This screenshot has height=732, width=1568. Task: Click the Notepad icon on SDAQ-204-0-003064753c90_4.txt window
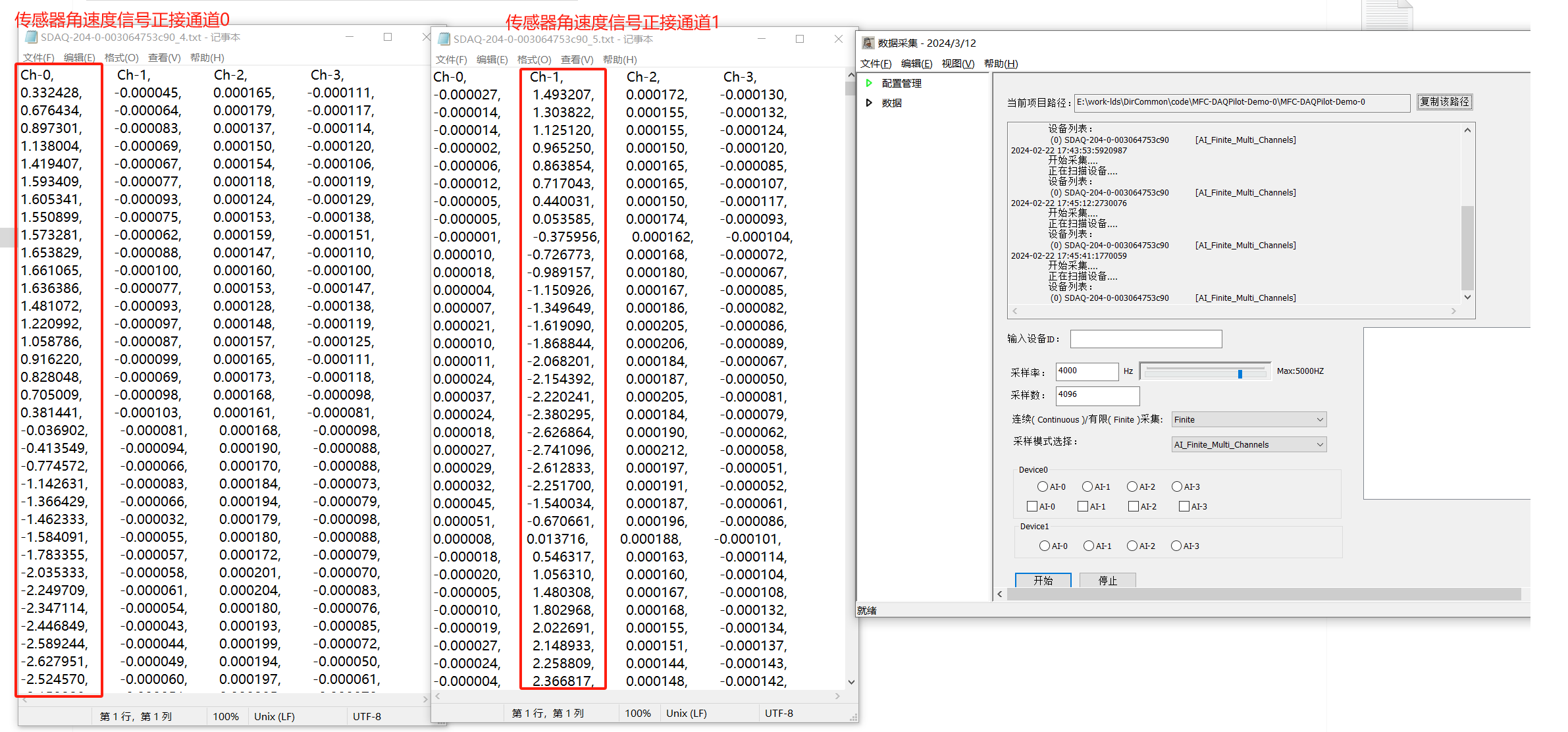(x=30, y=38)
